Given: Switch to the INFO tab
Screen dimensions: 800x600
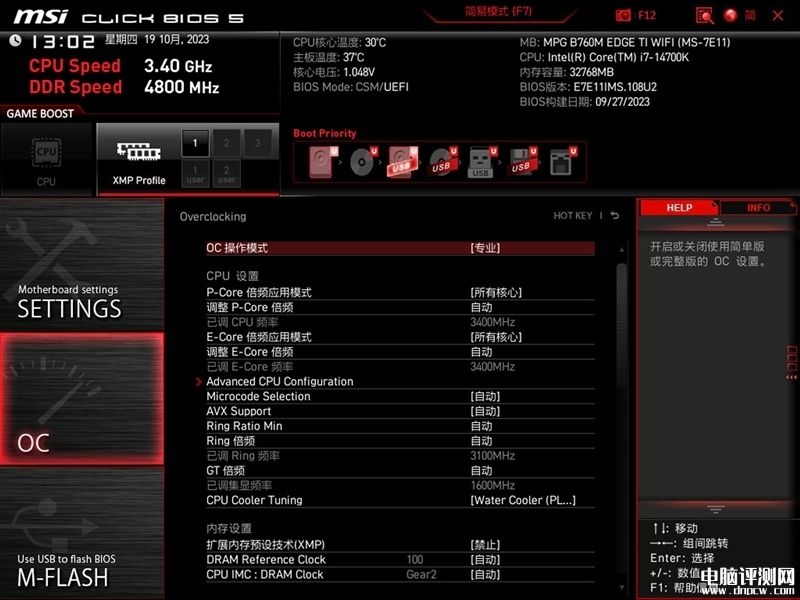Looking at the screenshot, I should 758,208.
